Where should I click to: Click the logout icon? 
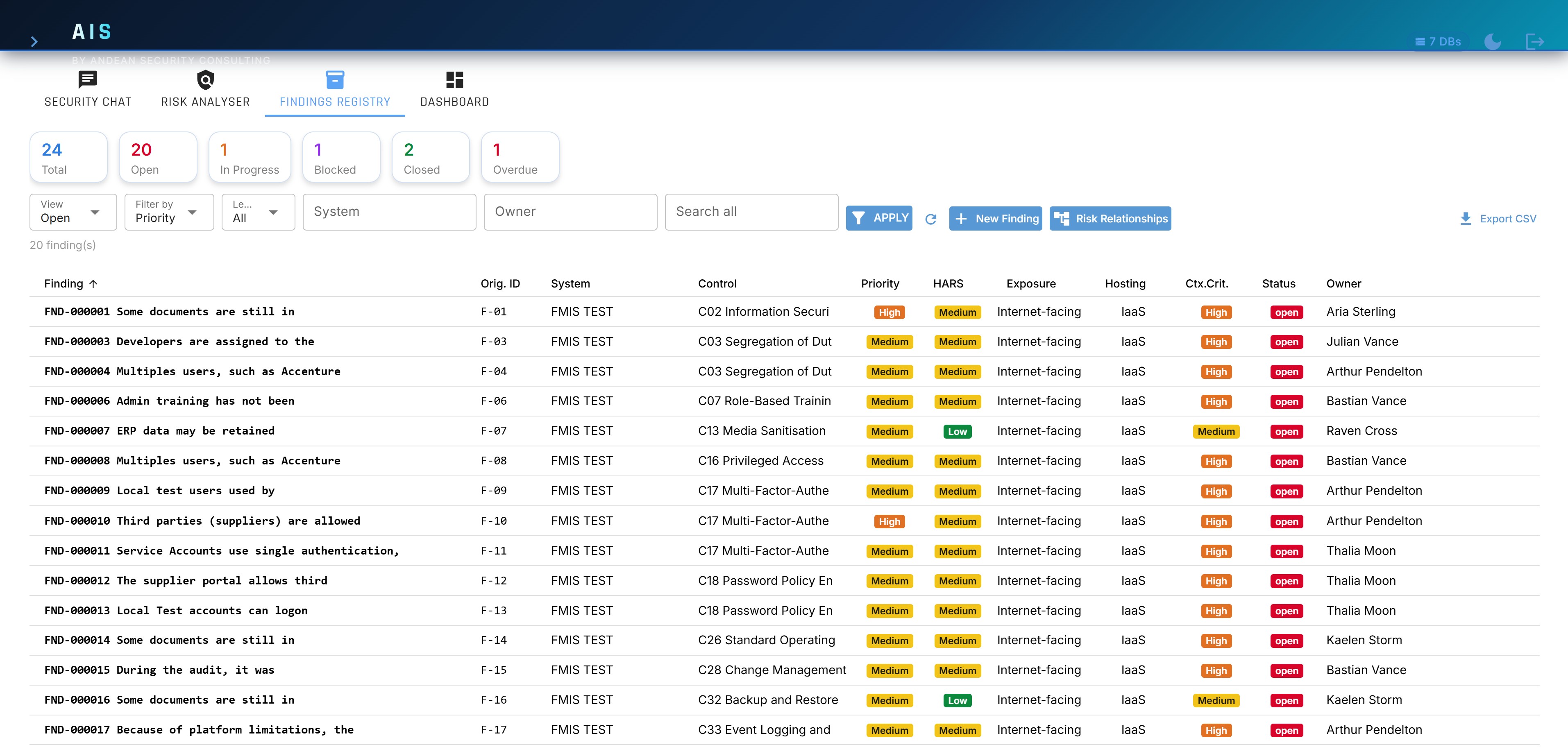[1534, 41]
